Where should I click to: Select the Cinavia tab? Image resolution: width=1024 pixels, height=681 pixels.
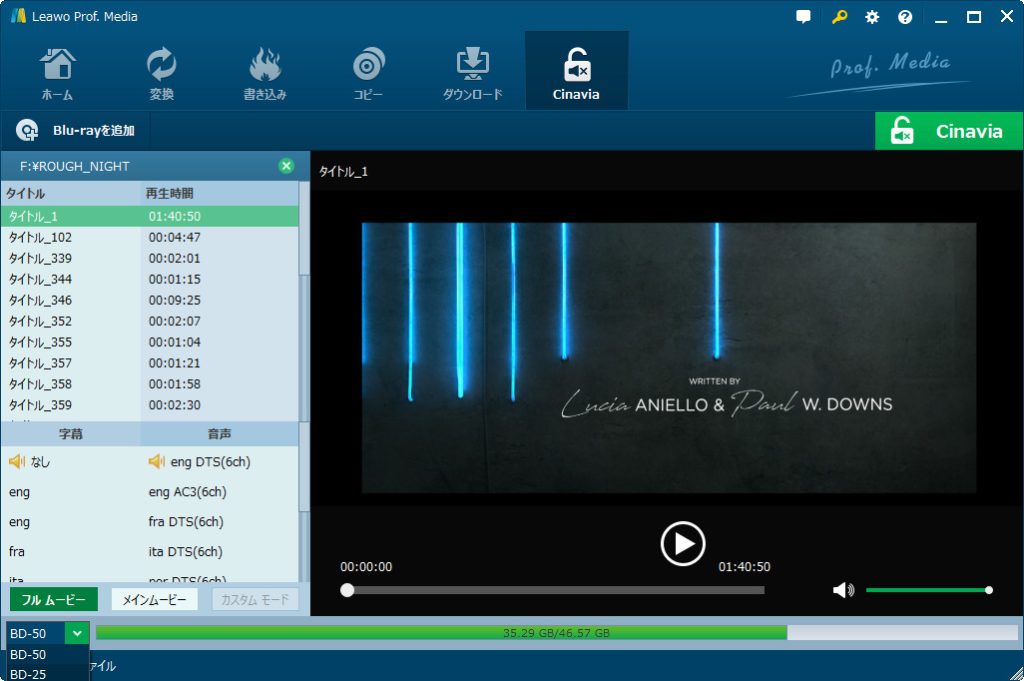click(x=576, y=71)
